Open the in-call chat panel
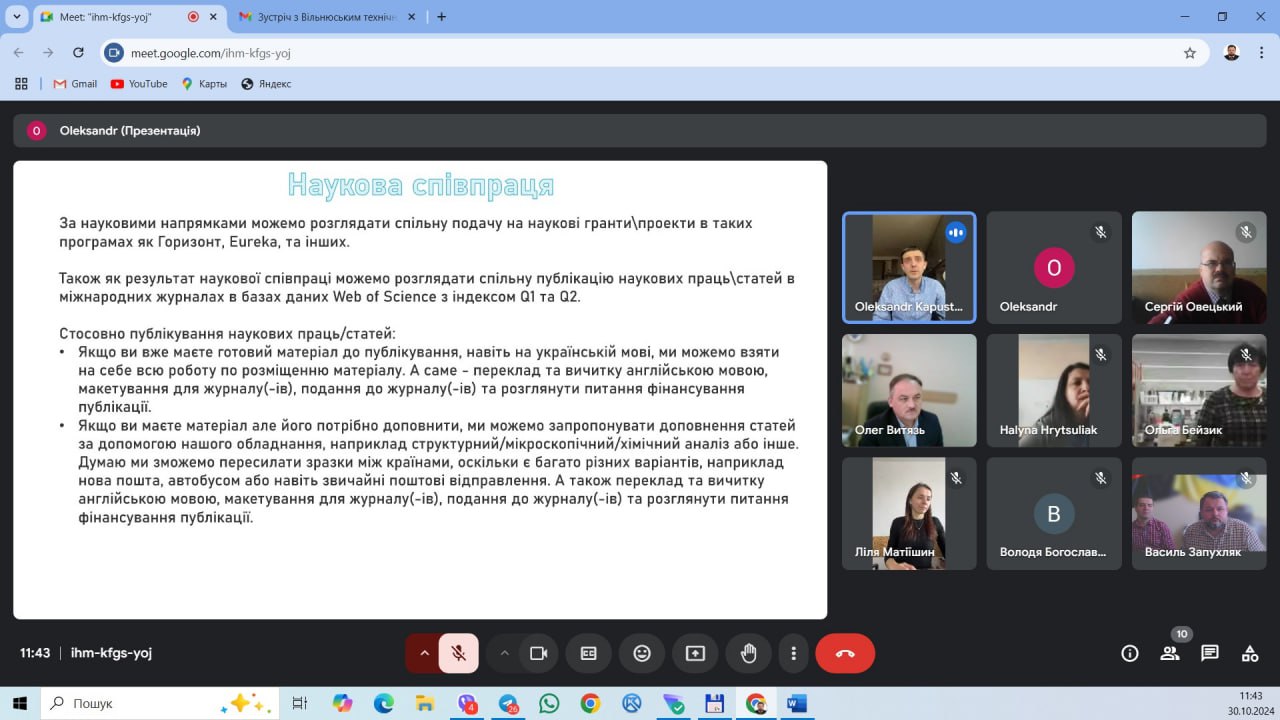The image size is (1280, 720). (1210, 653)
